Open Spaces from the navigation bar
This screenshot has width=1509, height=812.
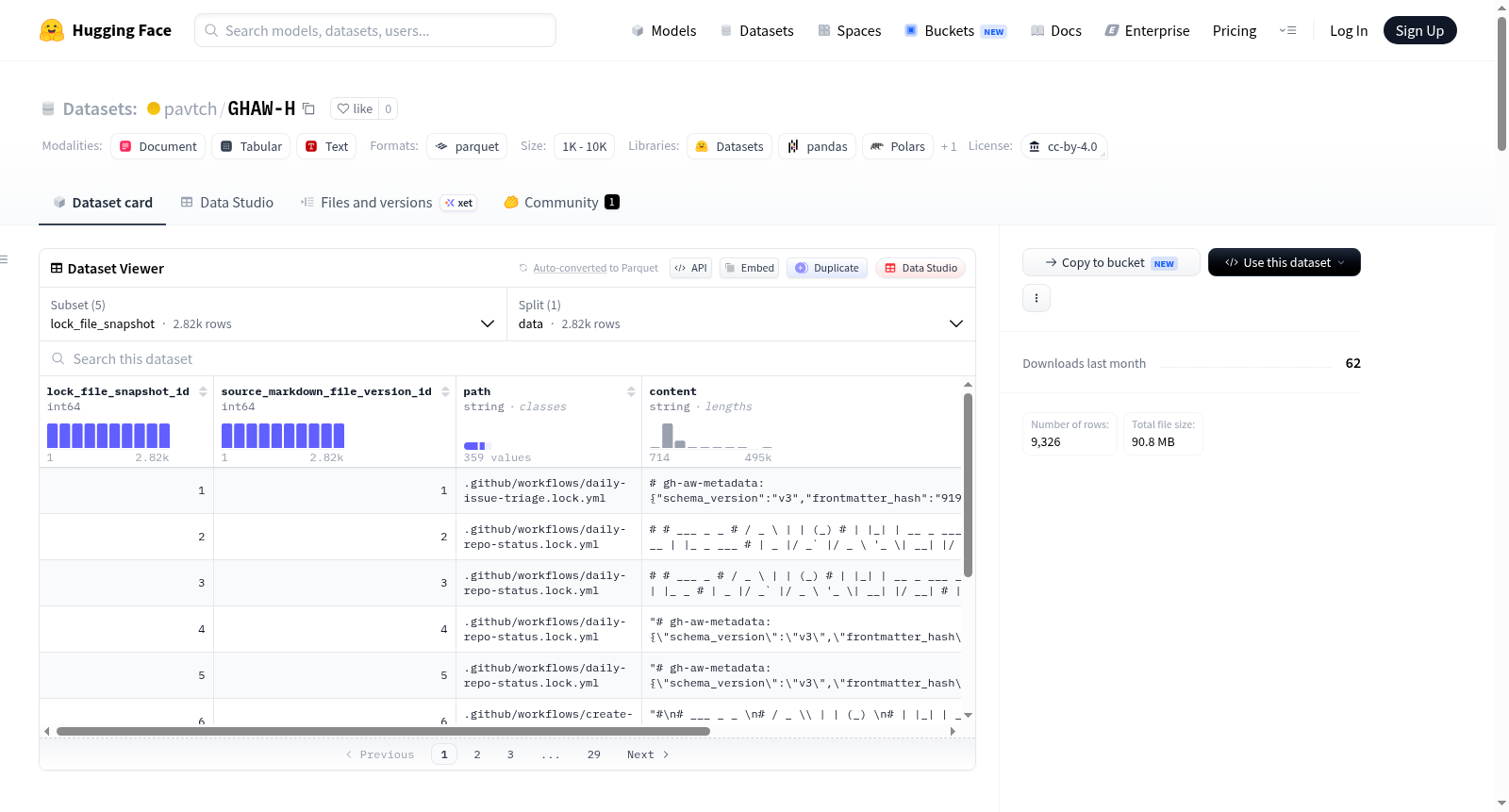pos(849,30)
